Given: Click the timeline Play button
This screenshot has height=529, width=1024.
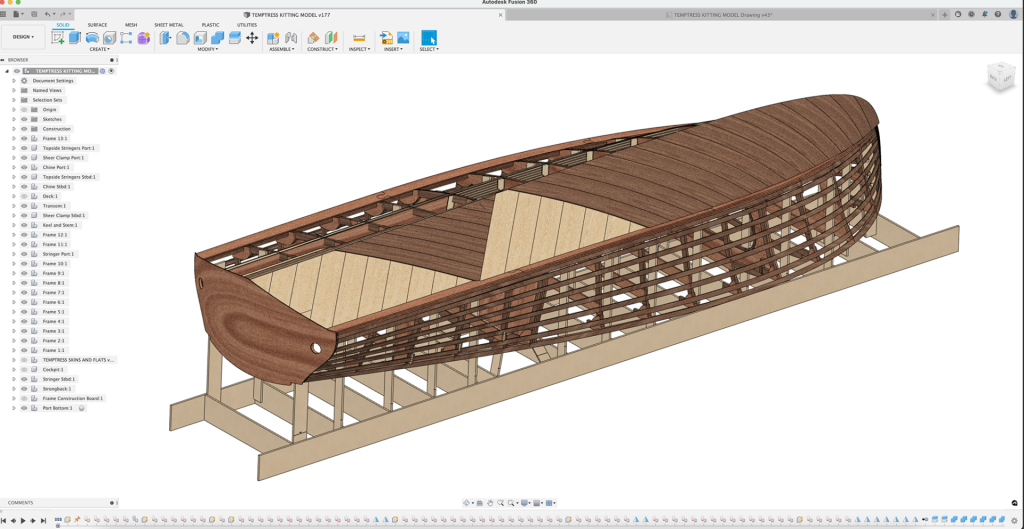Looking at the screenshot, I should (24, 521).
